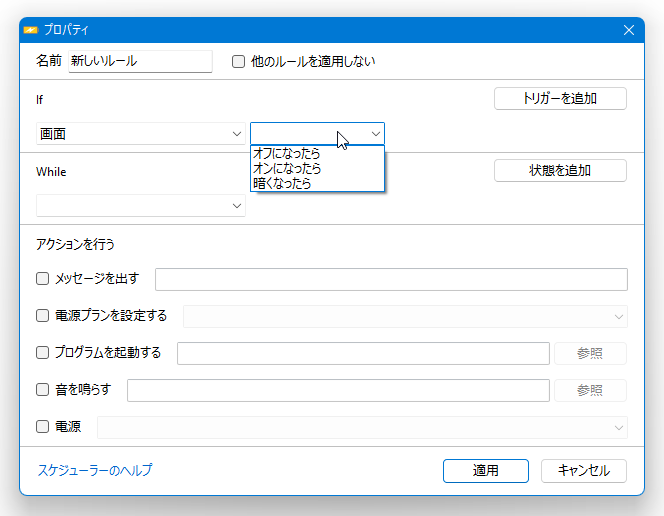This screenshot has height=516, width=664.
Task: Check the 音を鳴らす option
Action: tap(42, 389)
